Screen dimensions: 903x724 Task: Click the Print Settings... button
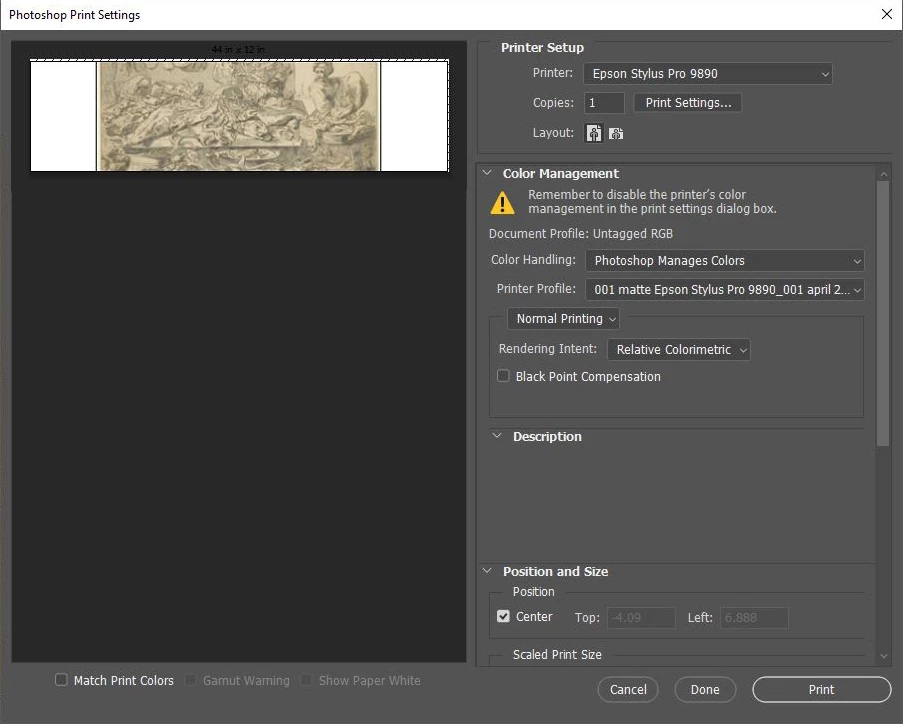(x=688, y=103)
